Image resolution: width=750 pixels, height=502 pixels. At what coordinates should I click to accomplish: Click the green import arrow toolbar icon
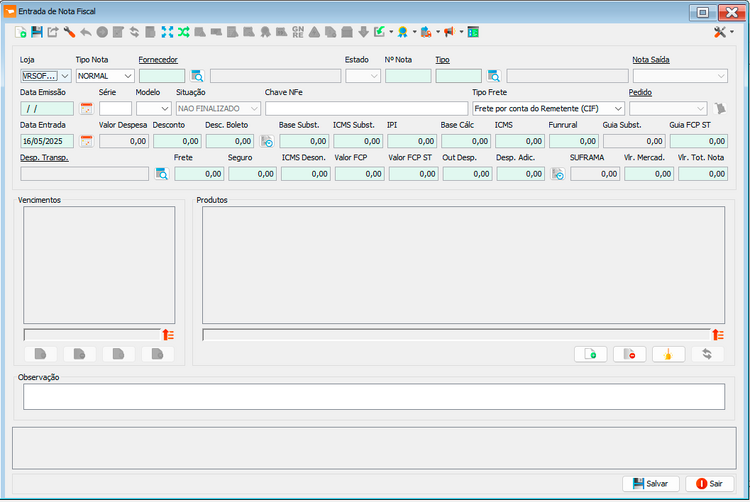(380, 33)
